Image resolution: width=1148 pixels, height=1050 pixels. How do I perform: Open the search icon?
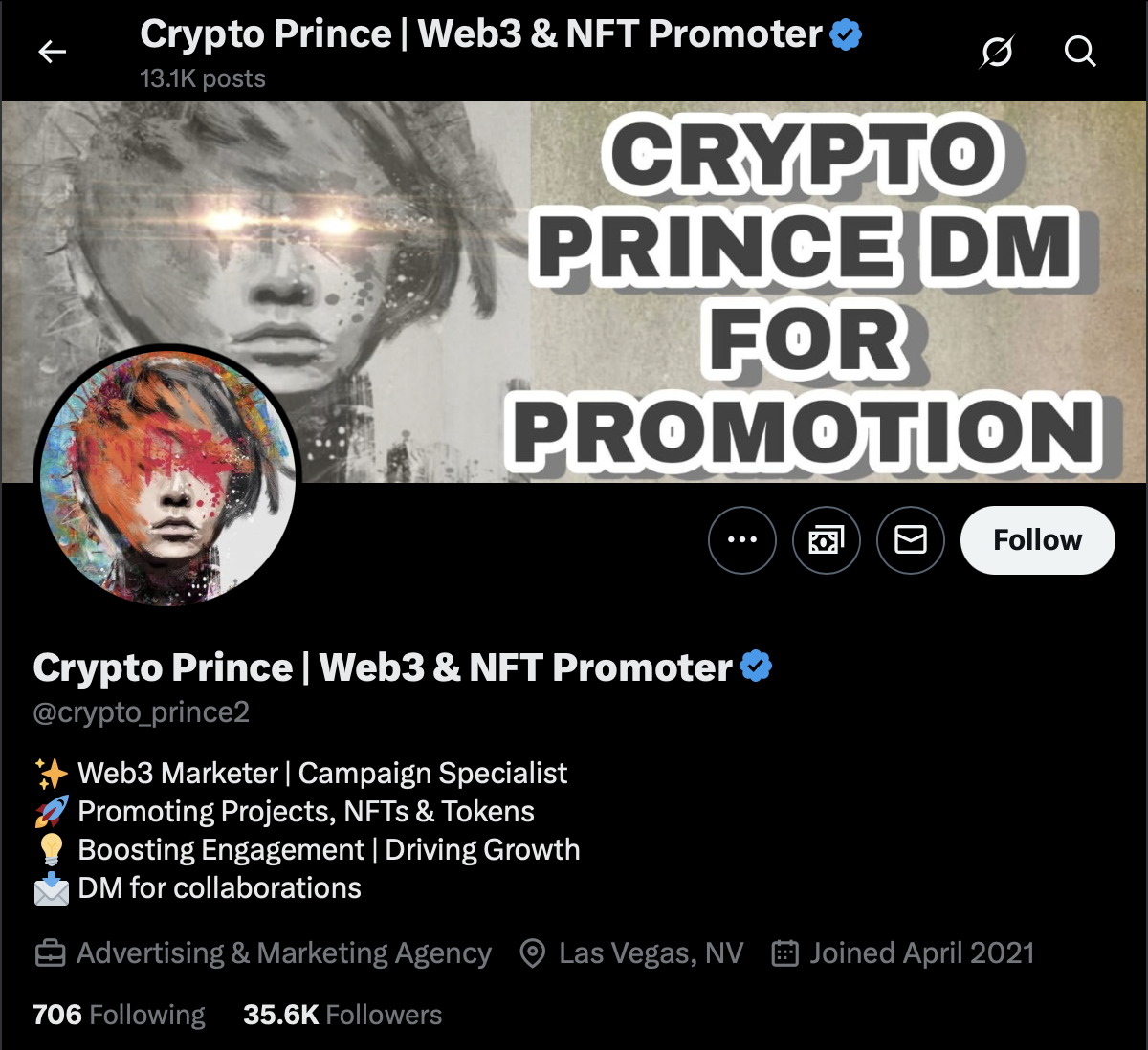(1080, 53)
